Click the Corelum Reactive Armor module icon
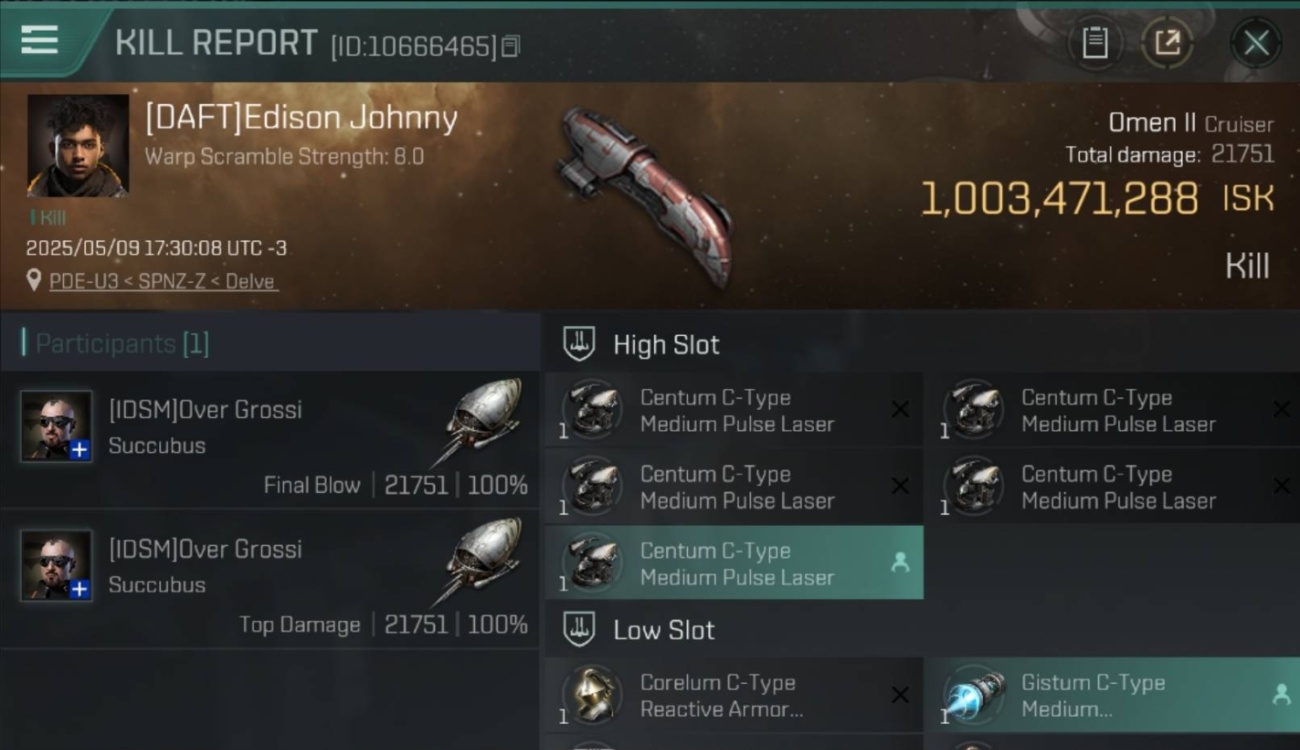This screenshot has width=1300, height=750. [592, 695]
